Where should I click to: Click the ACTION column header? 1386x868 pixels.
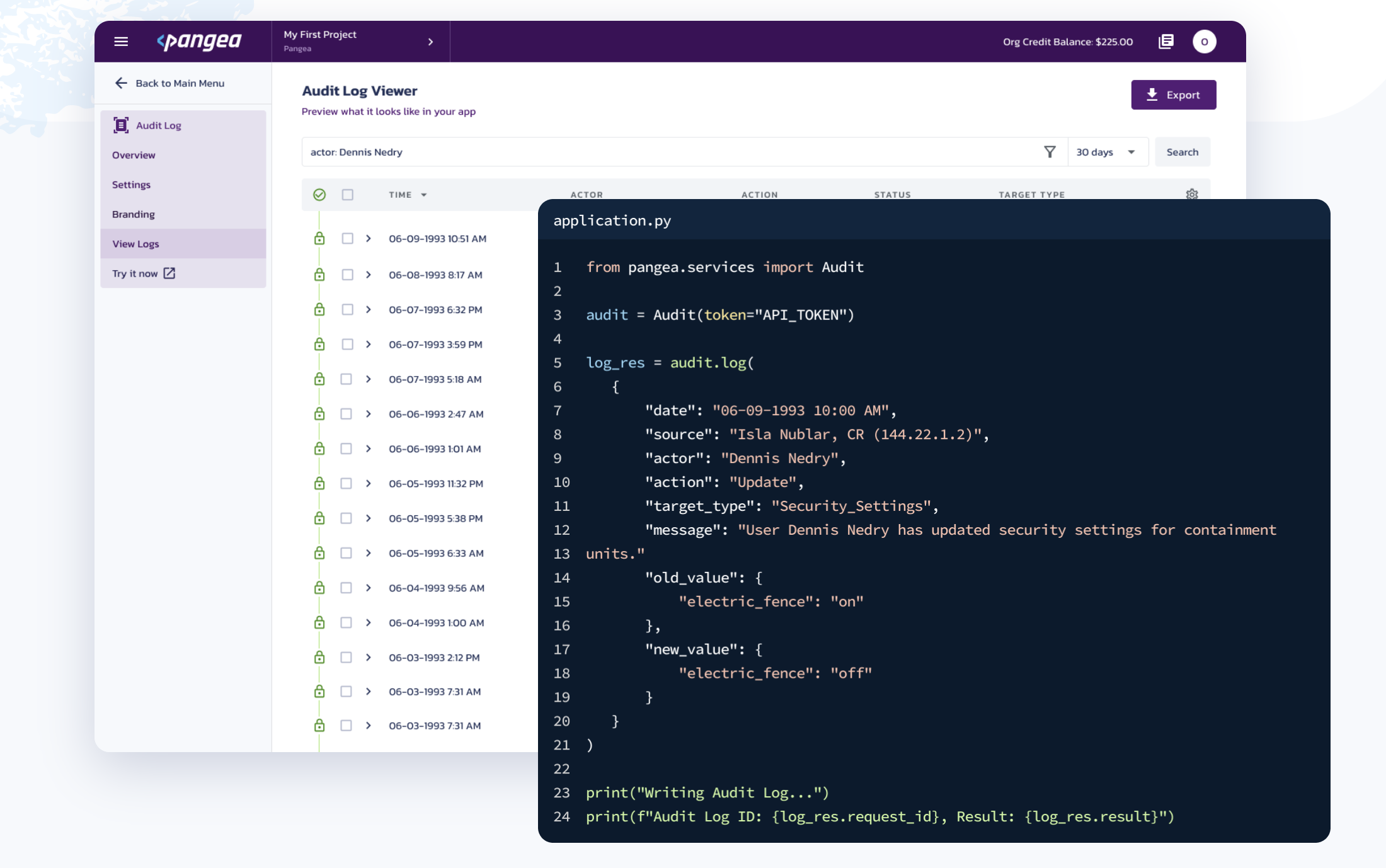click(759, 195)
